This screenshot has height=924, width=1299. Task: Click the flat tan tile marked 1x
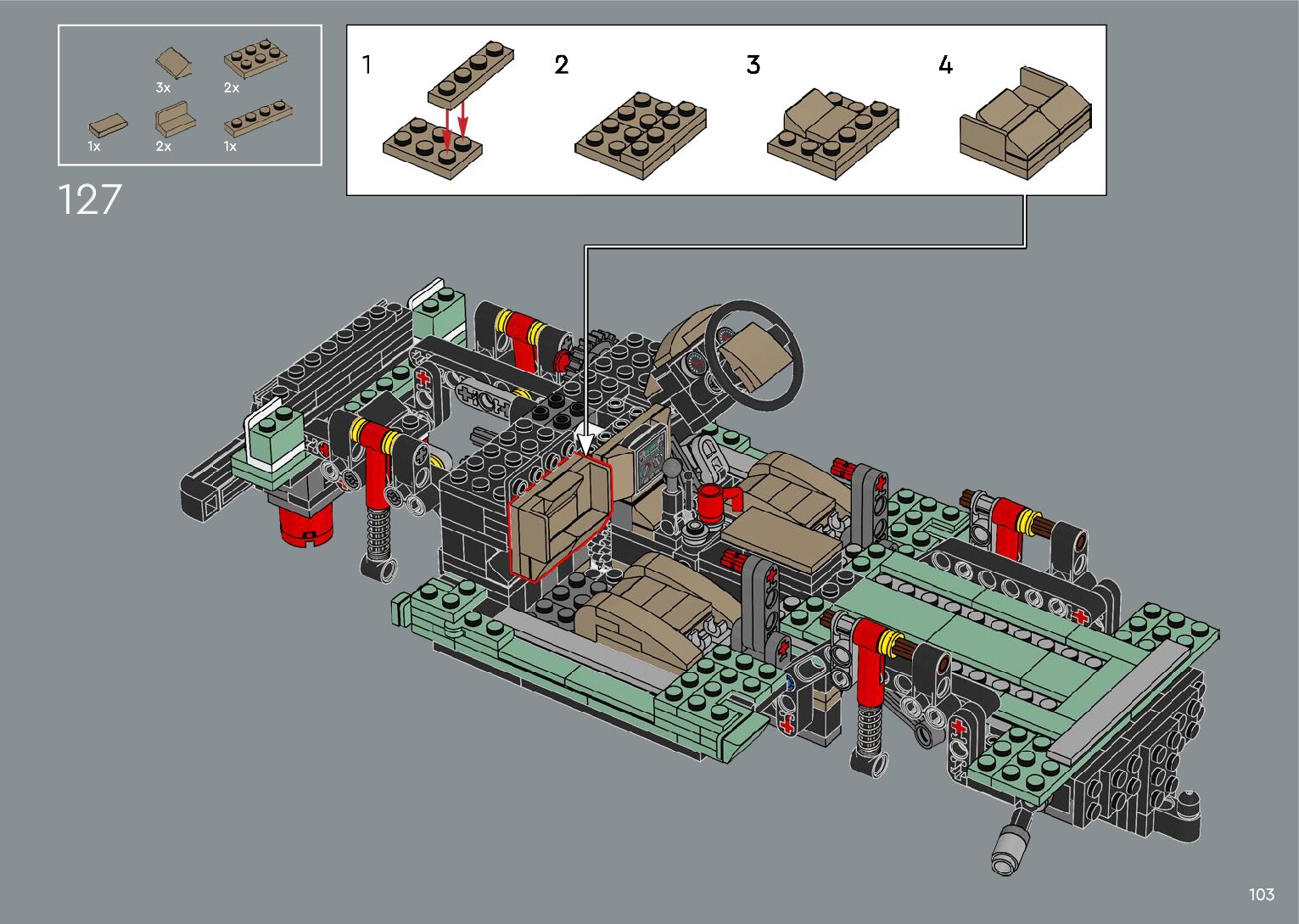coord(108,126)
